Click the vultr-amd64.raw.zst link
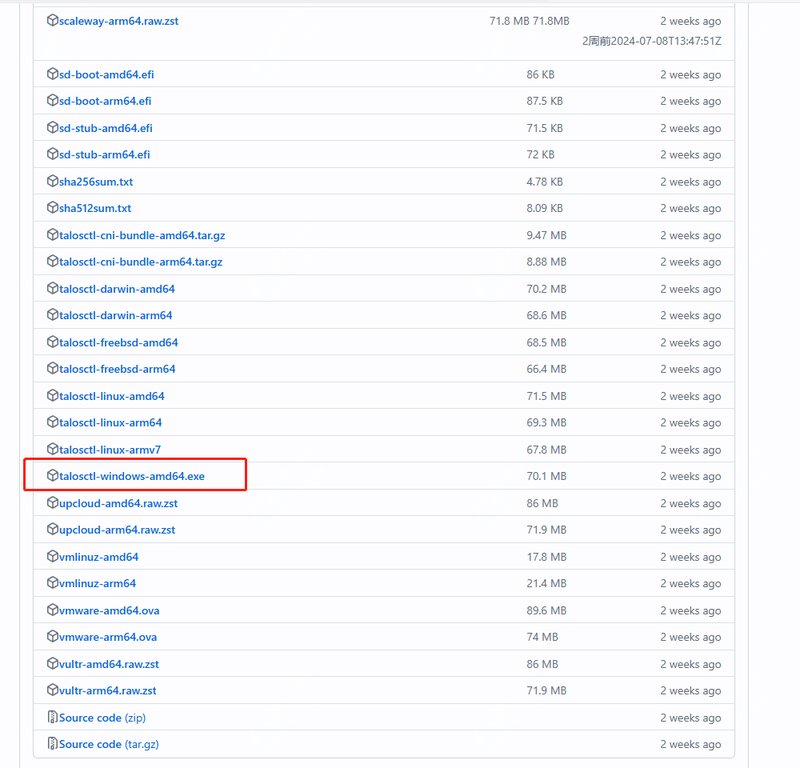Screen dimensions: 800x768 (x=108, y=664)
